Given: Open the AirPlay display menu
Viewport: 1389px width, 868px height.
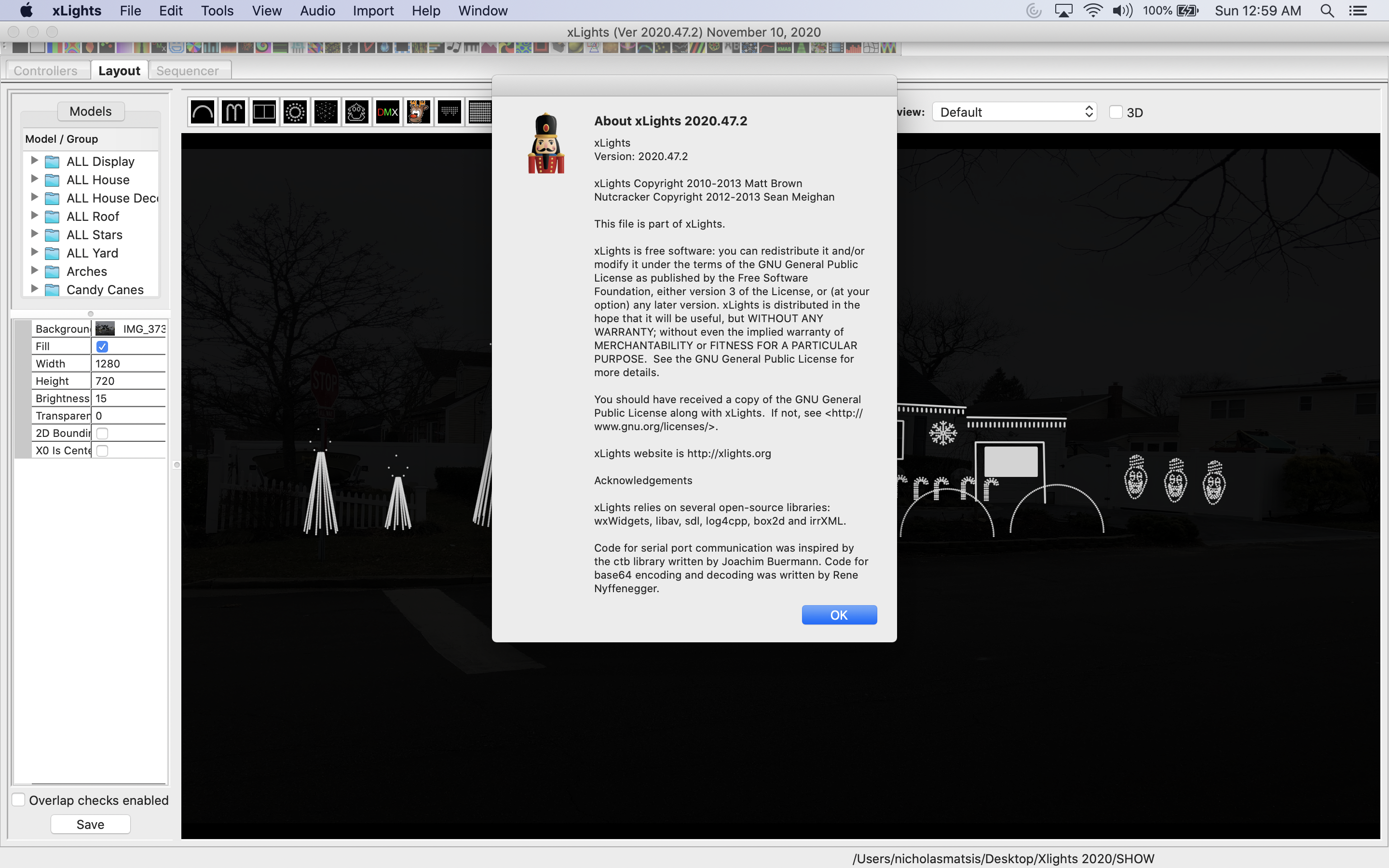Looking at the screenshot, I should [x=1063, y=10].
